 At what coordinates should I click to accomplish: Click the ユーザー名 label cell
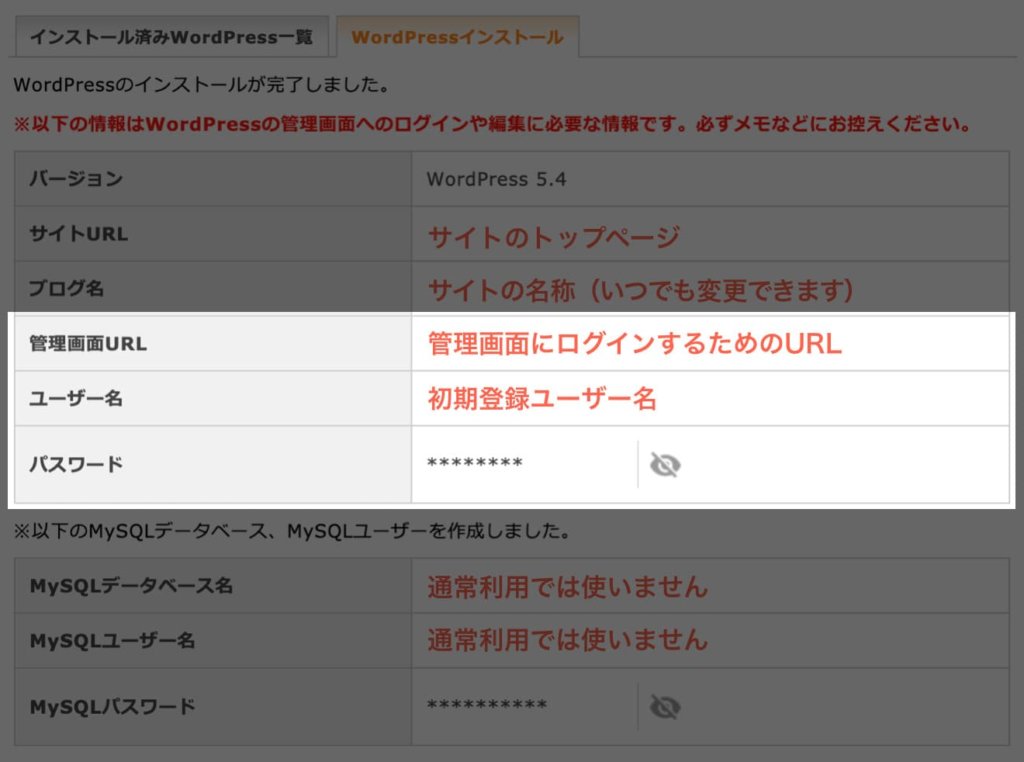(x=213, y=398)
